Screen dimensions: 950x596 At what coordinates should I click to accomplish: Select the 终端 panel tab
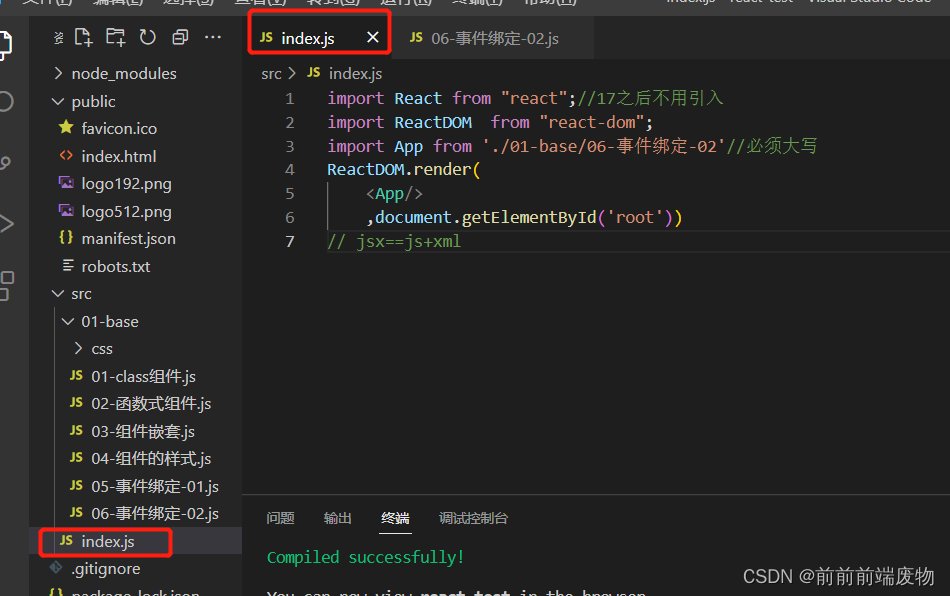click(x=395, y=518)
